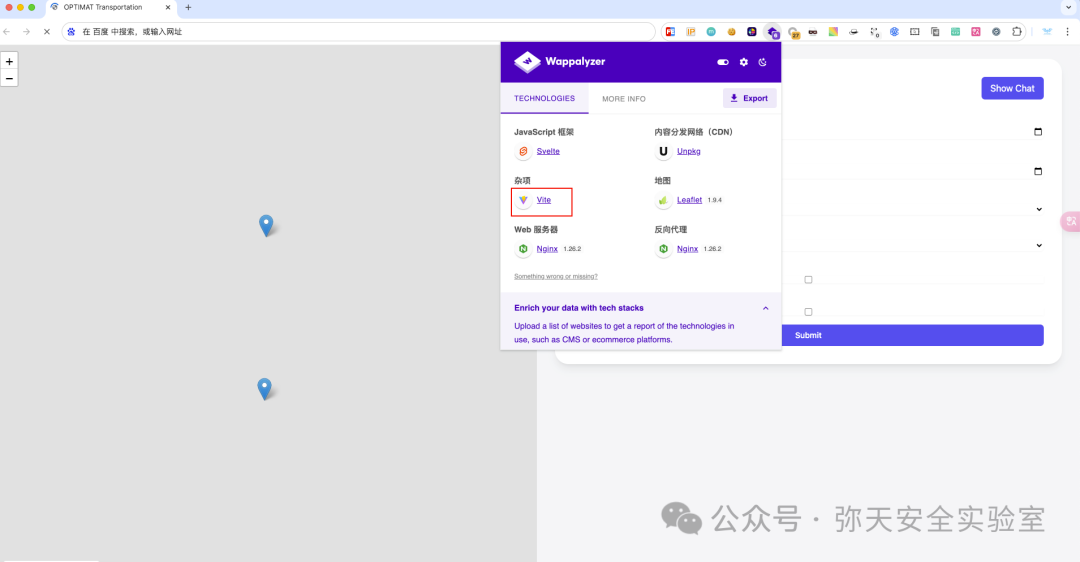Click the Unpkg logo icon

(663, 151)
